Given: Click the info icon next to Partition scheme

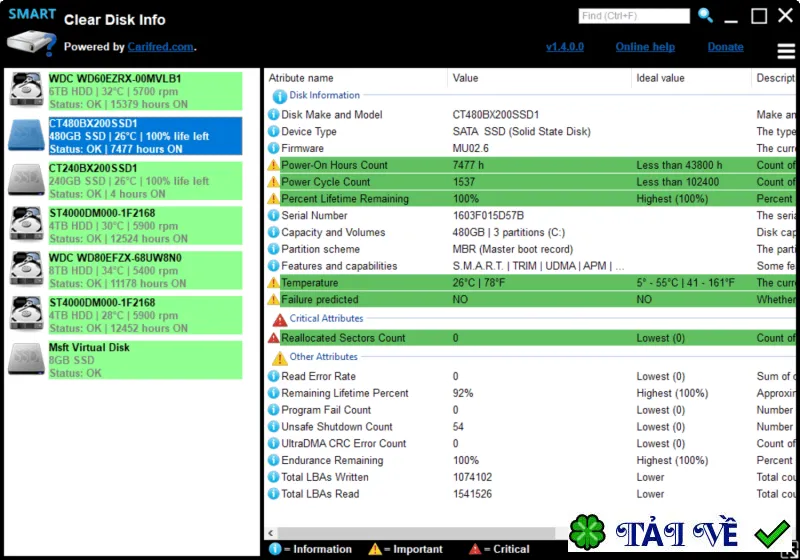Looking at the screenshot, I should tap(273, 249).
